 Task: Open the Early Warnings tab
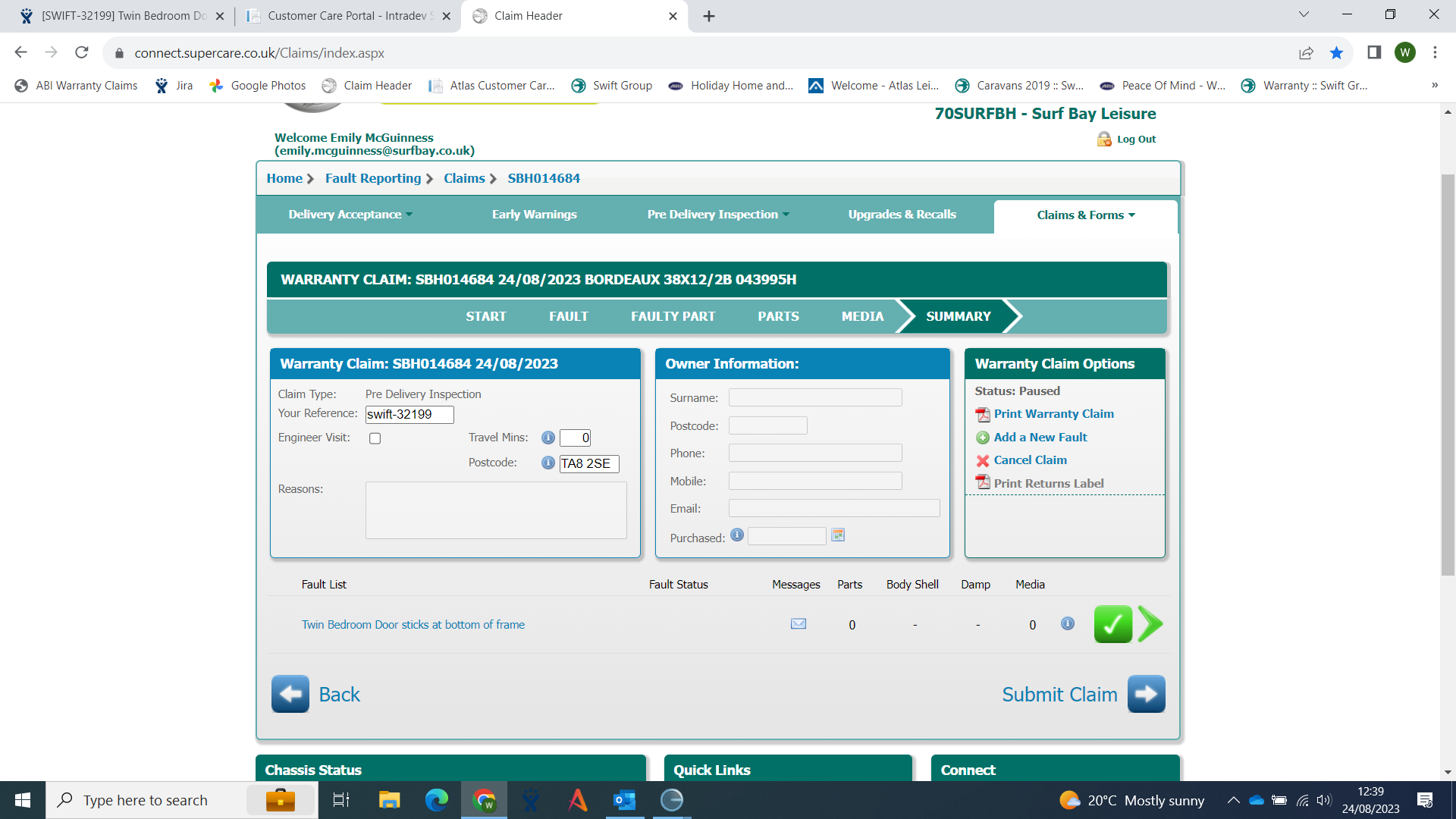(x=534, y=215)
